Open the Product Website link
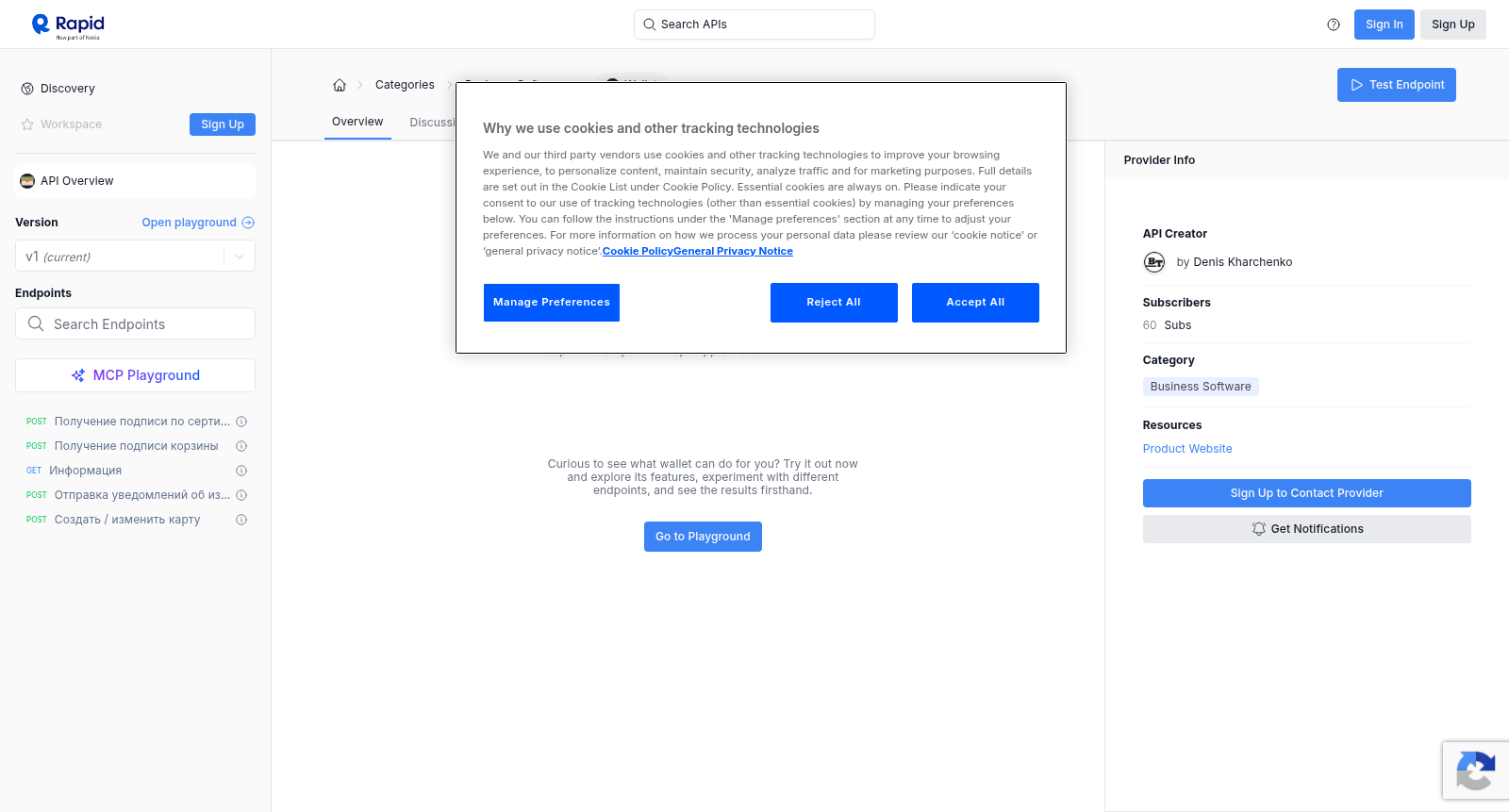 click(x=1187, y=449)
